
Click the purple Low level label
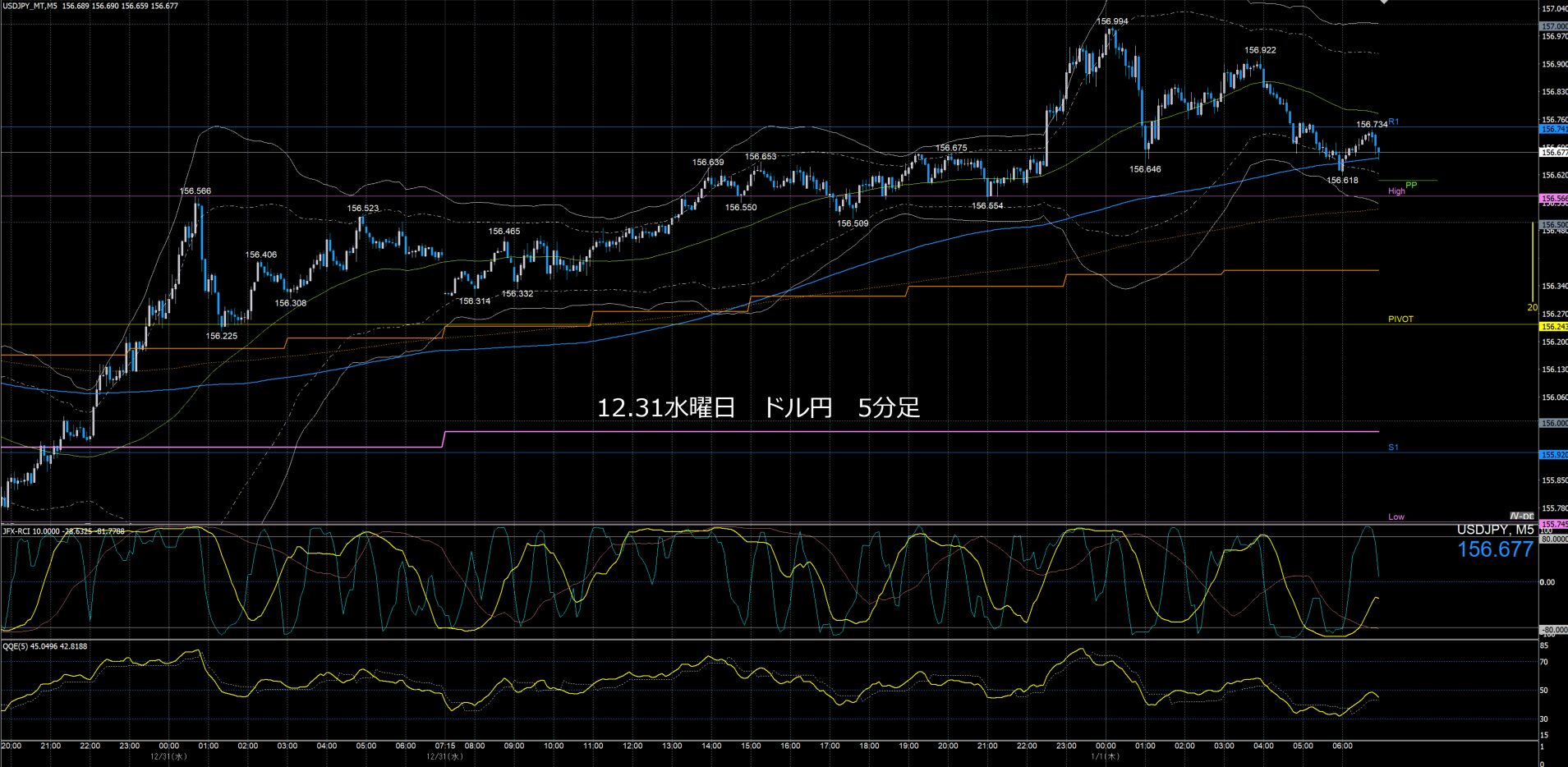pos(1396,517)
